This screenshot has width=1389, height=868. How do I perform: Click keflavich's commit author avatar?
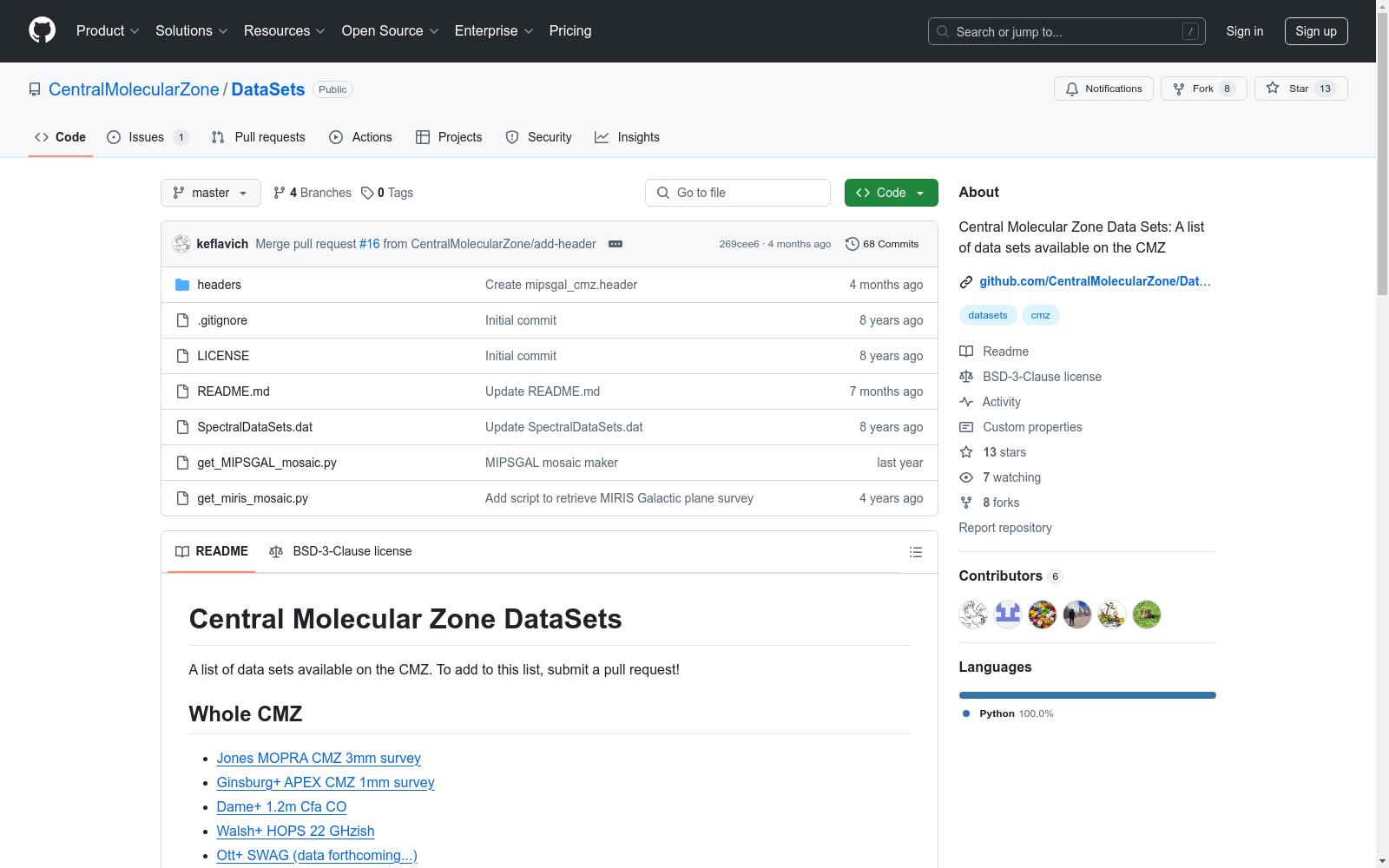[181, 244]
